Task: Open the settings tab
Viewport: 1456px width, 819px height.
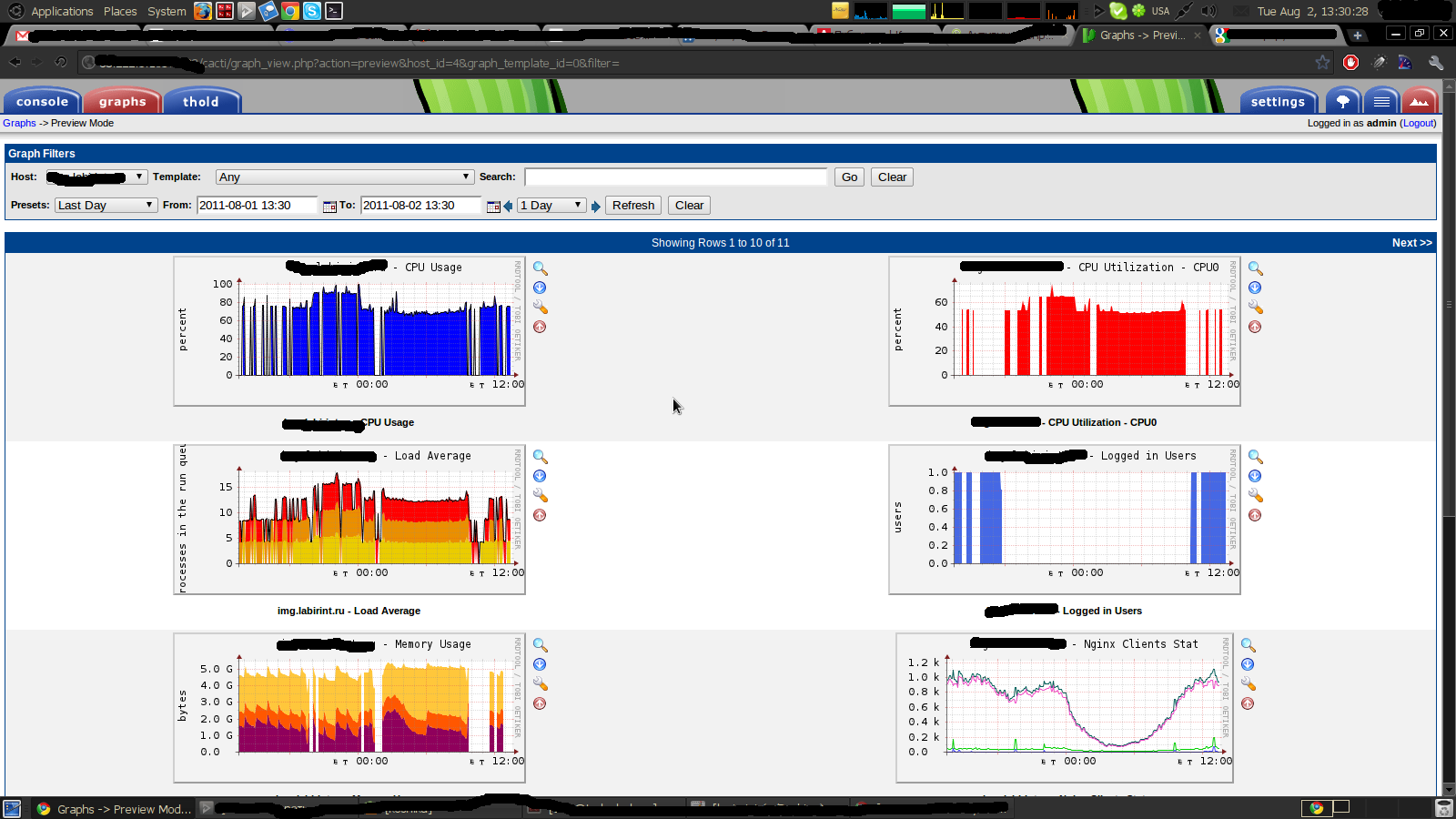Action: (x=1279, y=101)
